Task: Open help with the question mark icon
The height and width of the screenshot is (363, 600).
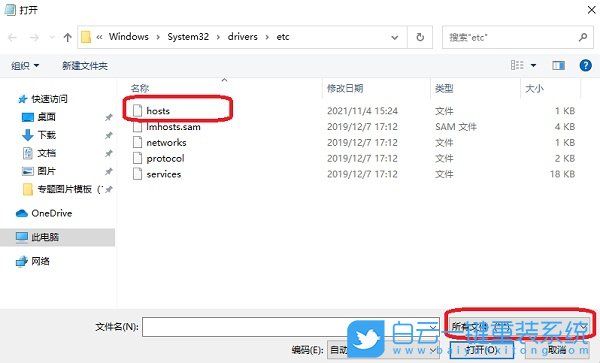Action: pos(585,66)
